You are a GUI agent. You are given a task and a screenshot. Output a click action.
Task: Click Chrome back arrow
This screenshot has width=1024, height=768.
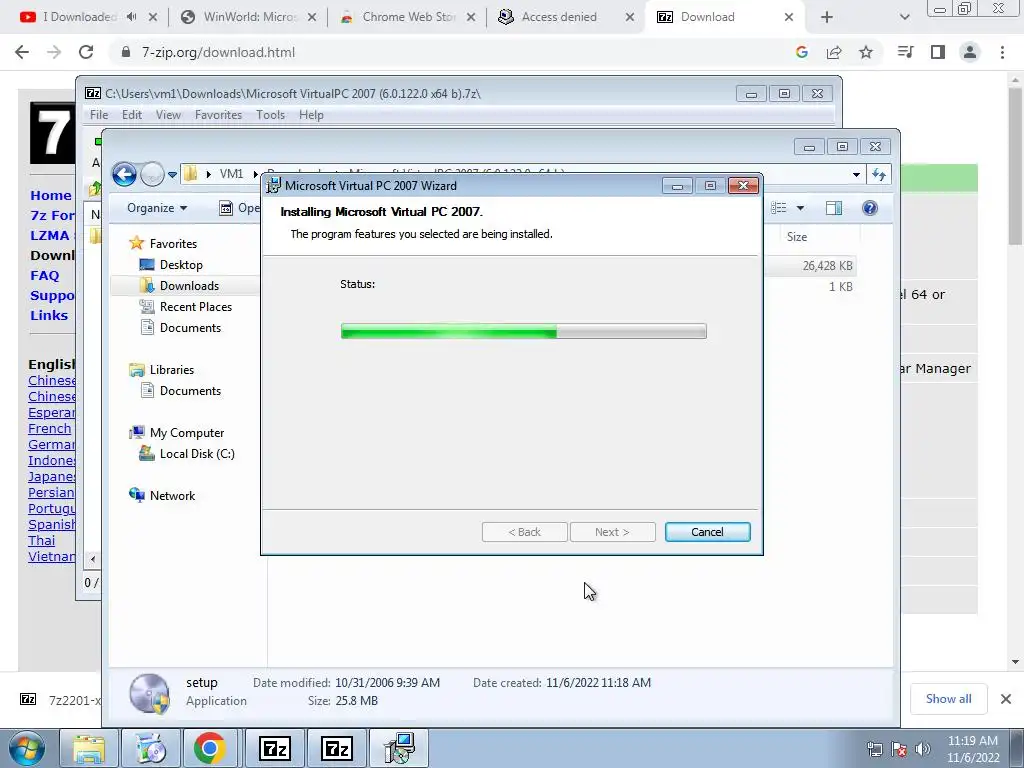(x=22, y=52)
